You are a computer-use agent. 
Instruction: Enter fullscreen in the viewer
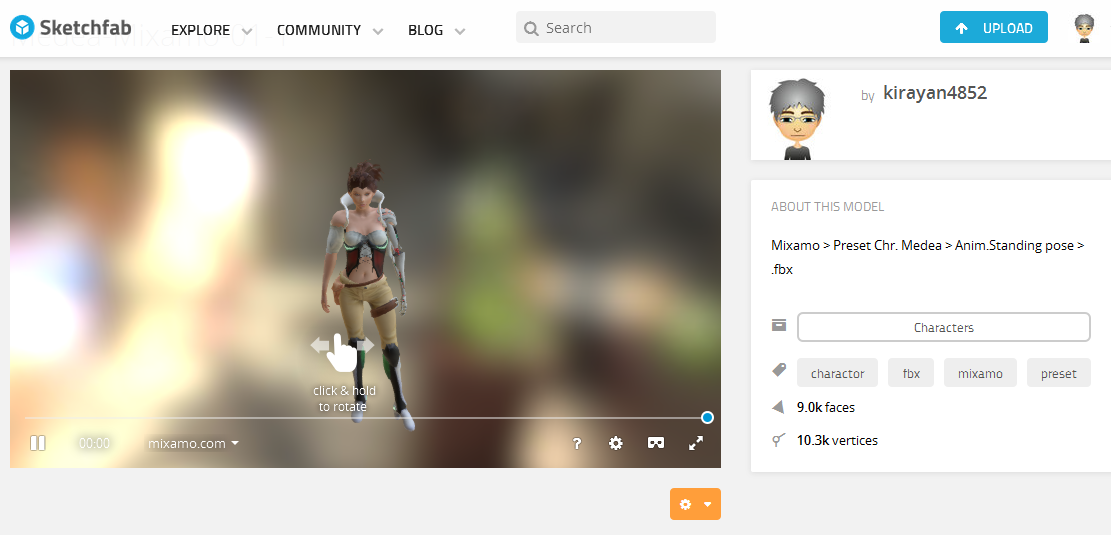pyautogui.click(x=696, y=443)
